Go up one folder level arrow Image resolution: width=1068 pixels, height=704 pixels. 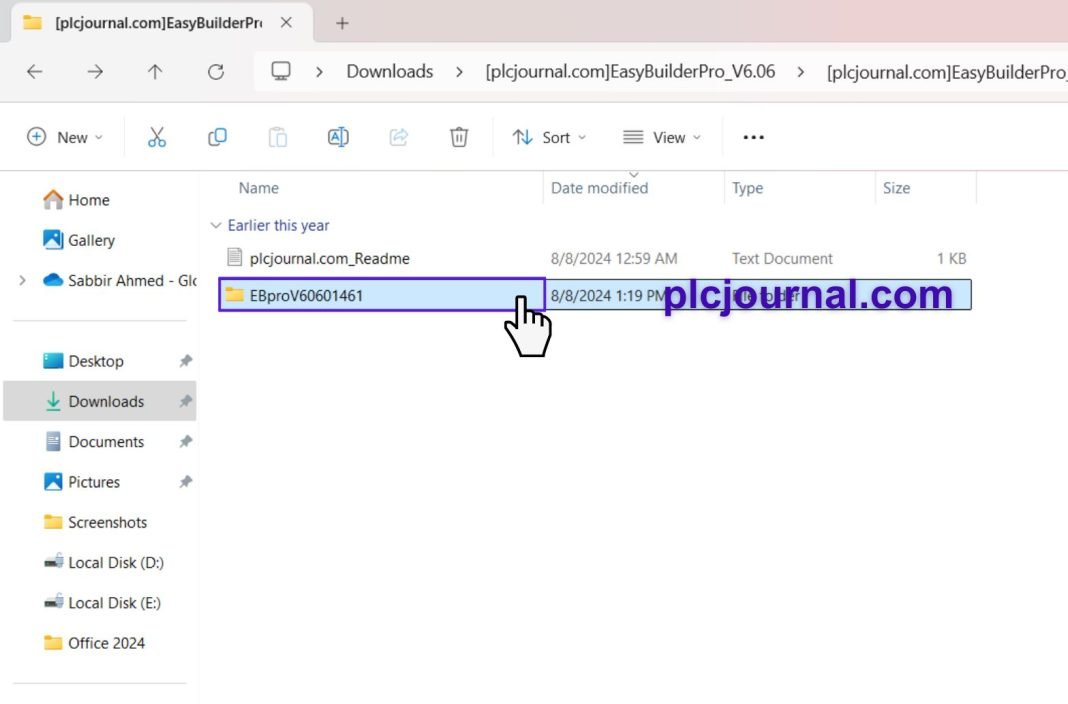155,72
